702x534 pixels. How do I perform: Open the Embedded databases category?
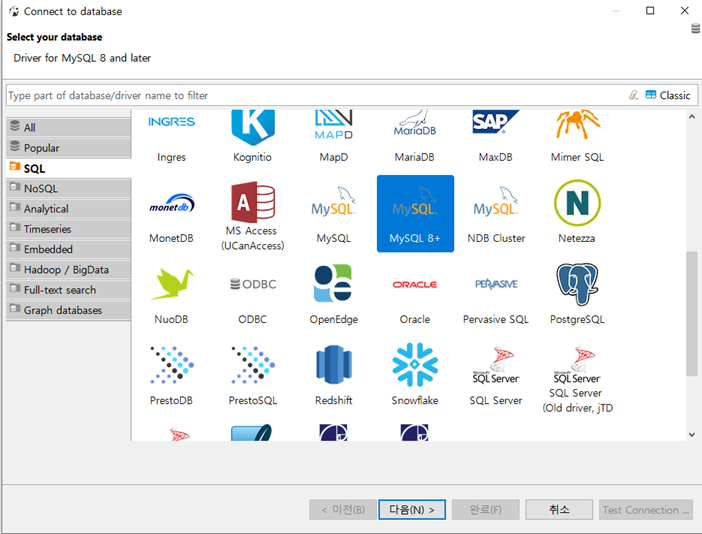click(x=68, y=249)
